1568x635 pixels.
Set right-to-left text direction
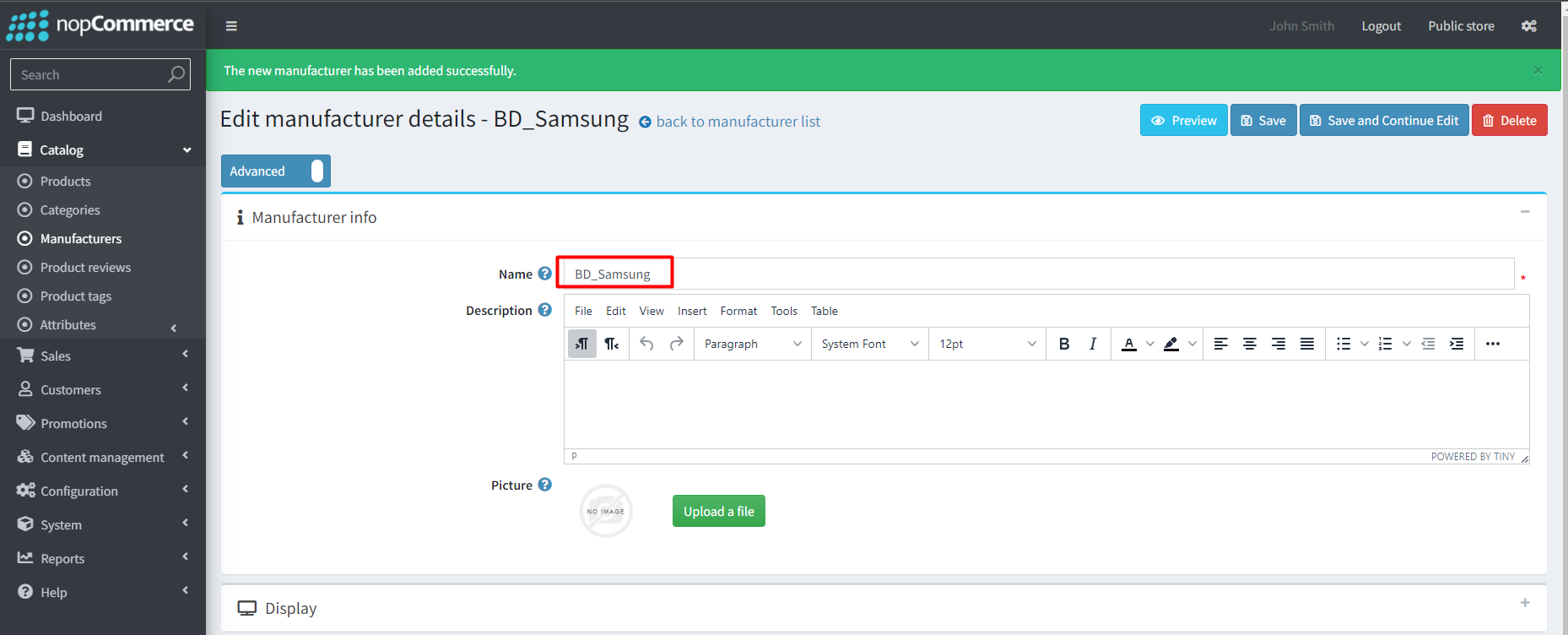point(612,344)
